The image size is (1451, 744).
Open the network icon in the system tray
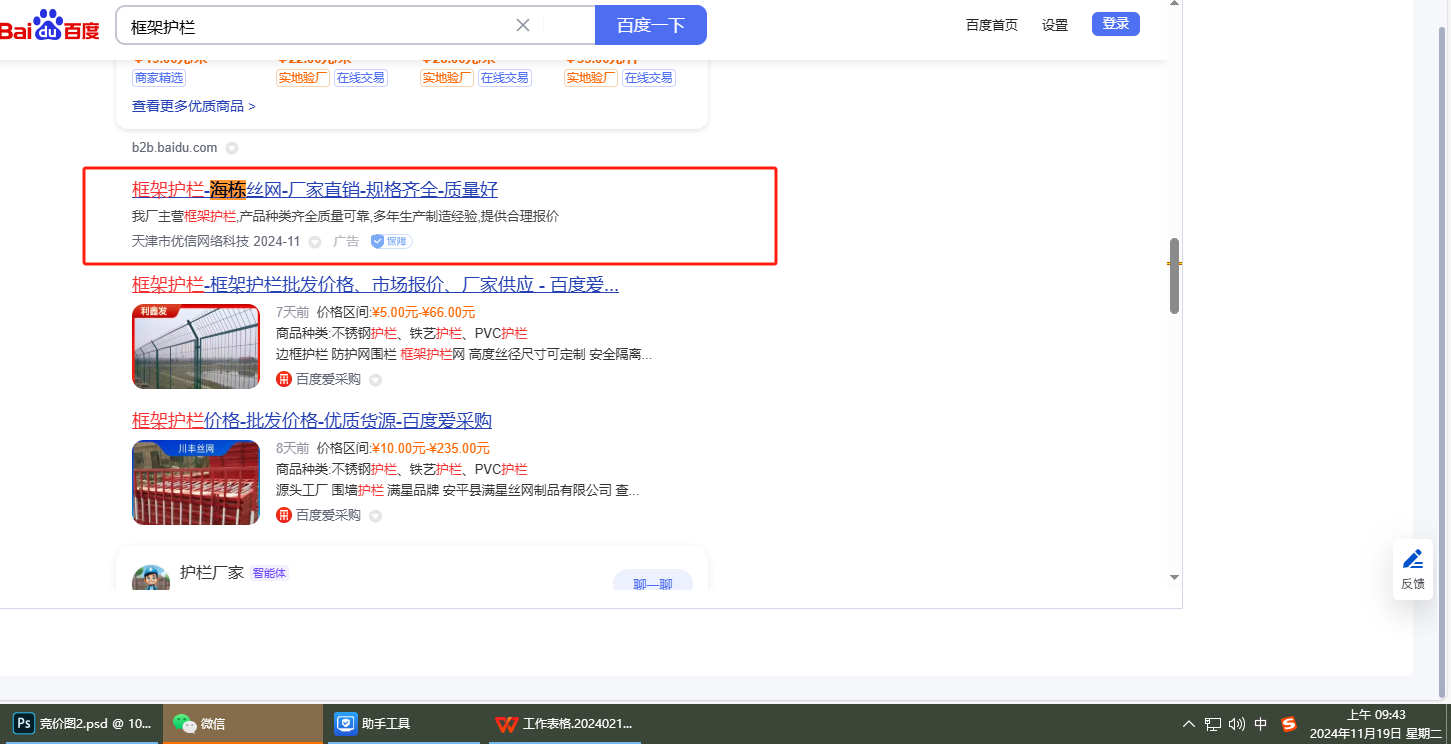click(1213, 724)
